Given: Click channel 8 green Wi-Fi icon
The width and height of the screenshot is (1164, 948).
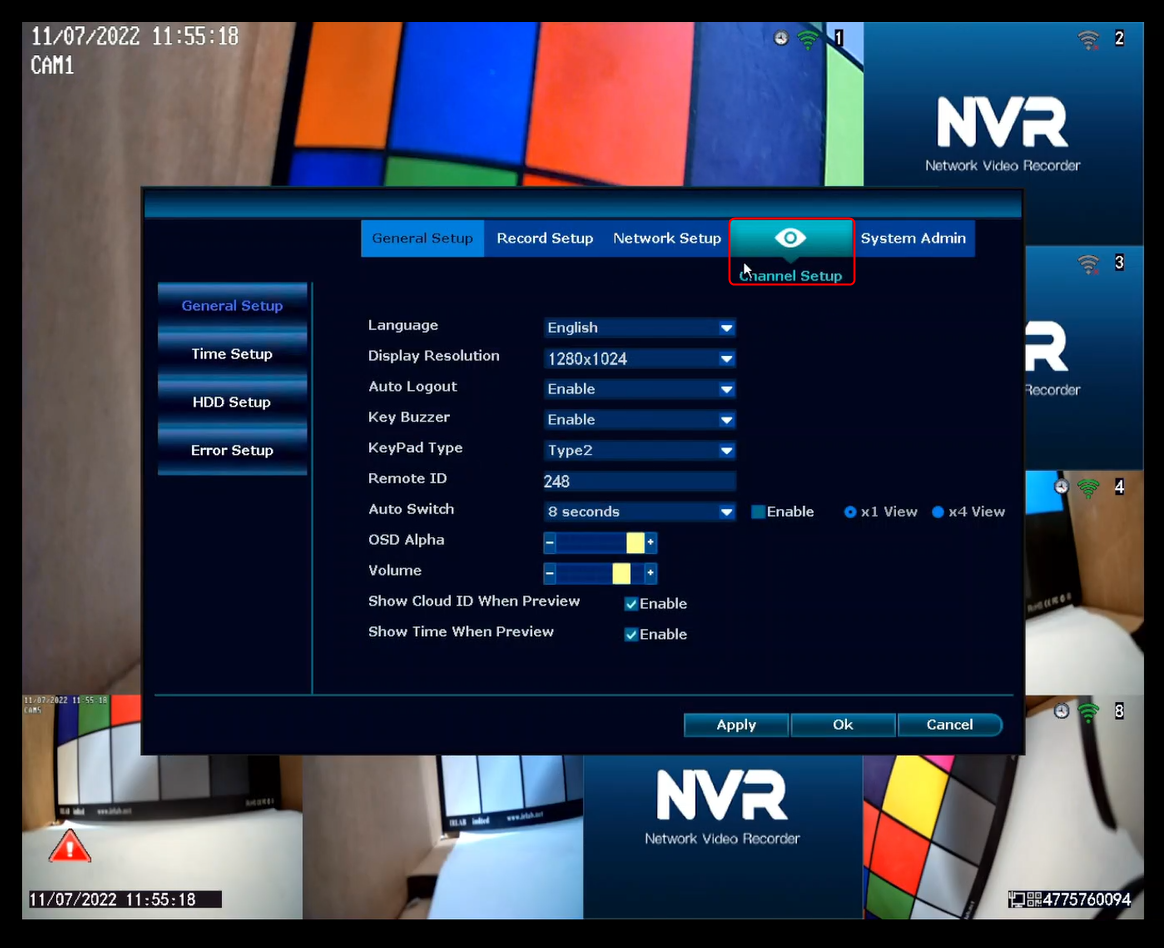Looking at the screenshot, I should coord(1088,712).
